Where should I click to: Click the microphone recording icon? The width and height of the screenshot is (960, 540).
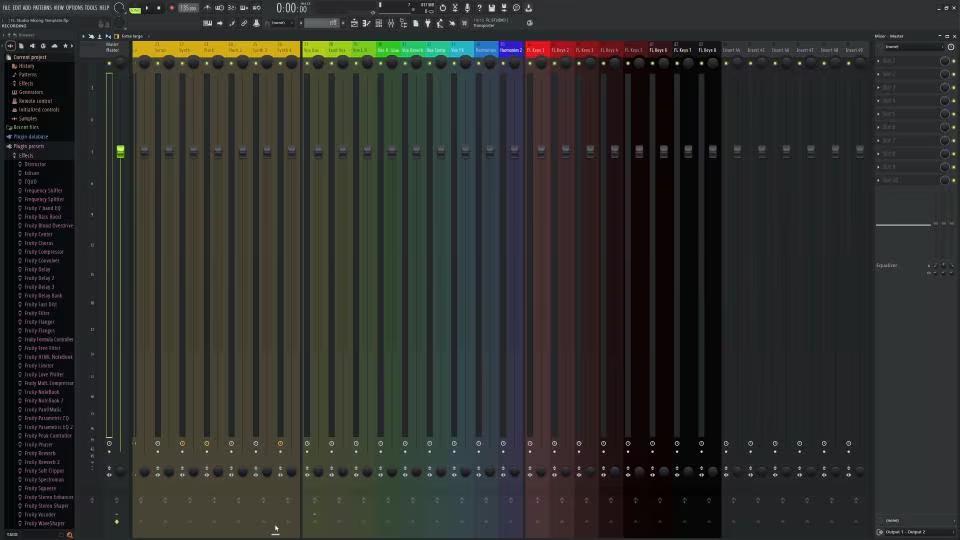click(467, 8)
